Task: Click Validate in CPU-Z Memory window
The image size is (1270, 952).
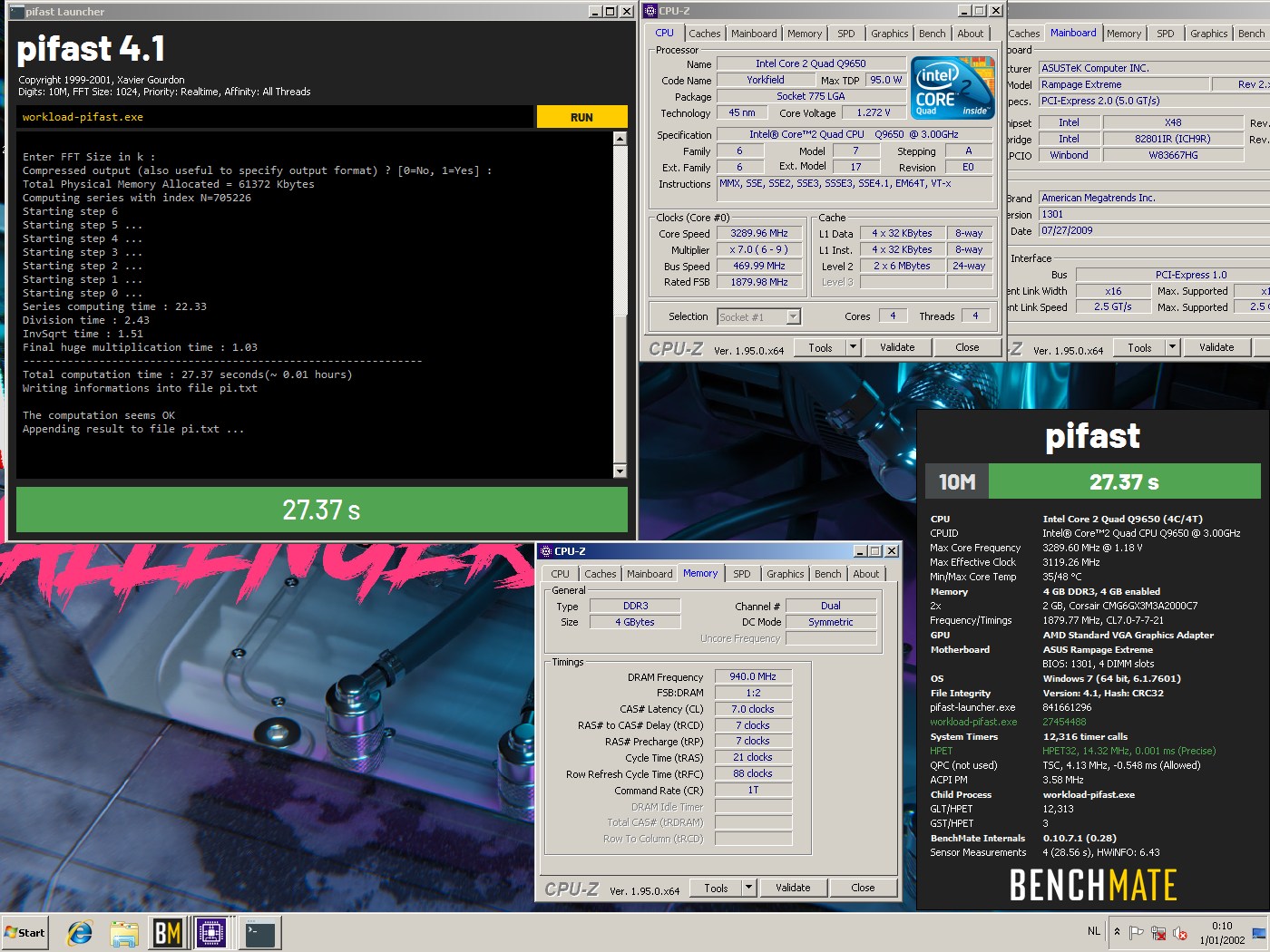Action: (x=793, y=888)
